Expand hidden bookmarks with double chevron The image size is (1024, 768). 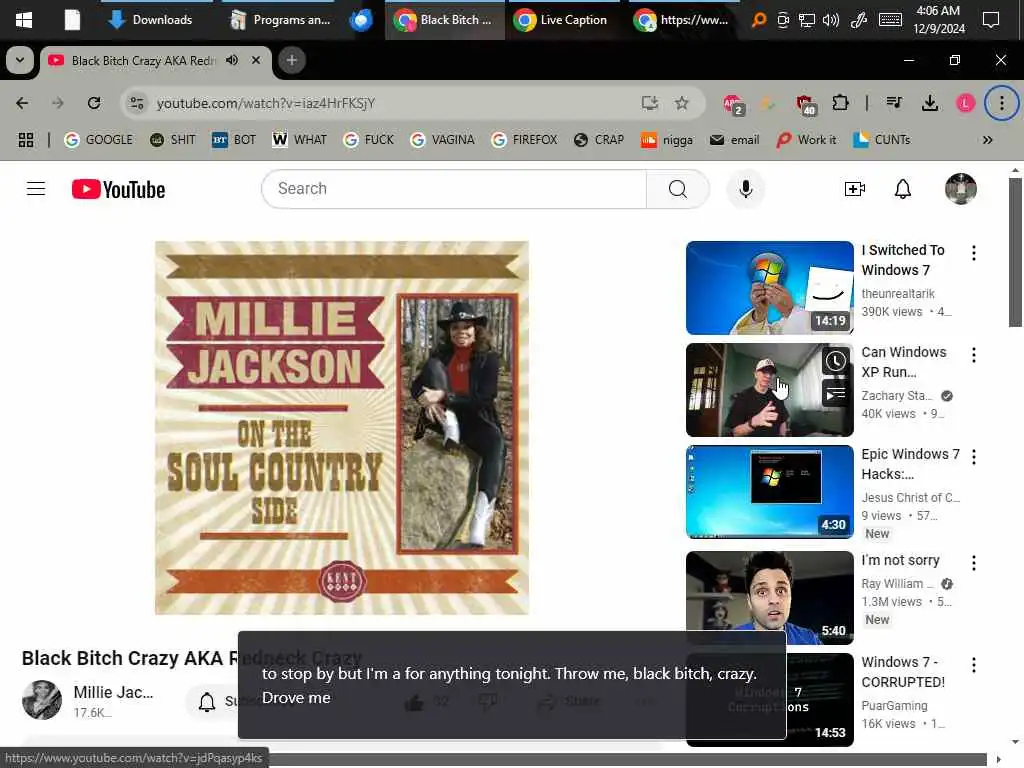(x=987, y=140)
